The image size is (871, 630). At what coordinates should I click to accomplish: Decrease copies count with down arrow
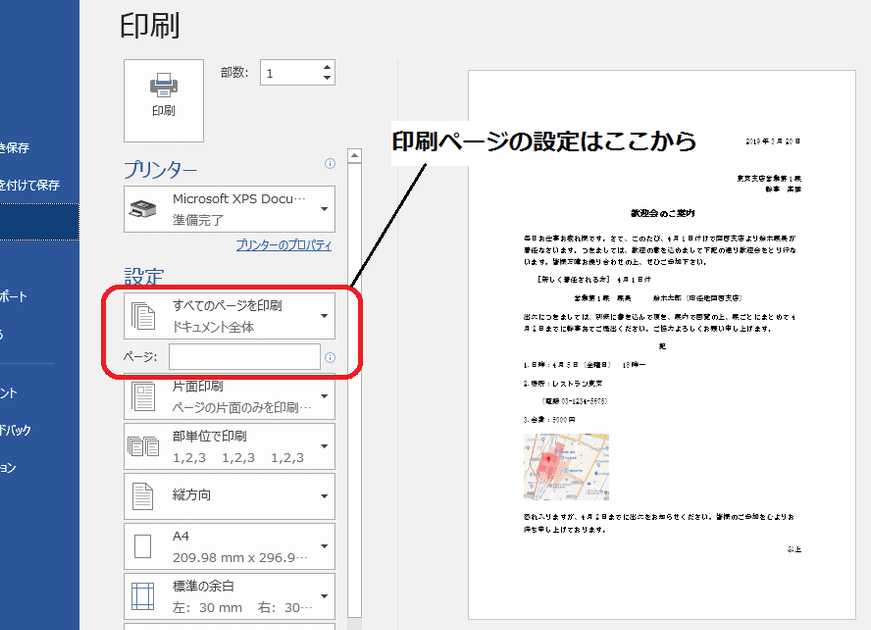[x=327, y=78]
